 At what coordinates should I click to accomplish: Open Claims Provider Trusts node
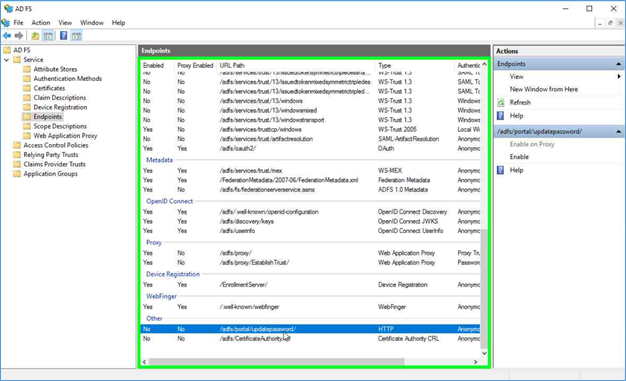tap(54, 165)
